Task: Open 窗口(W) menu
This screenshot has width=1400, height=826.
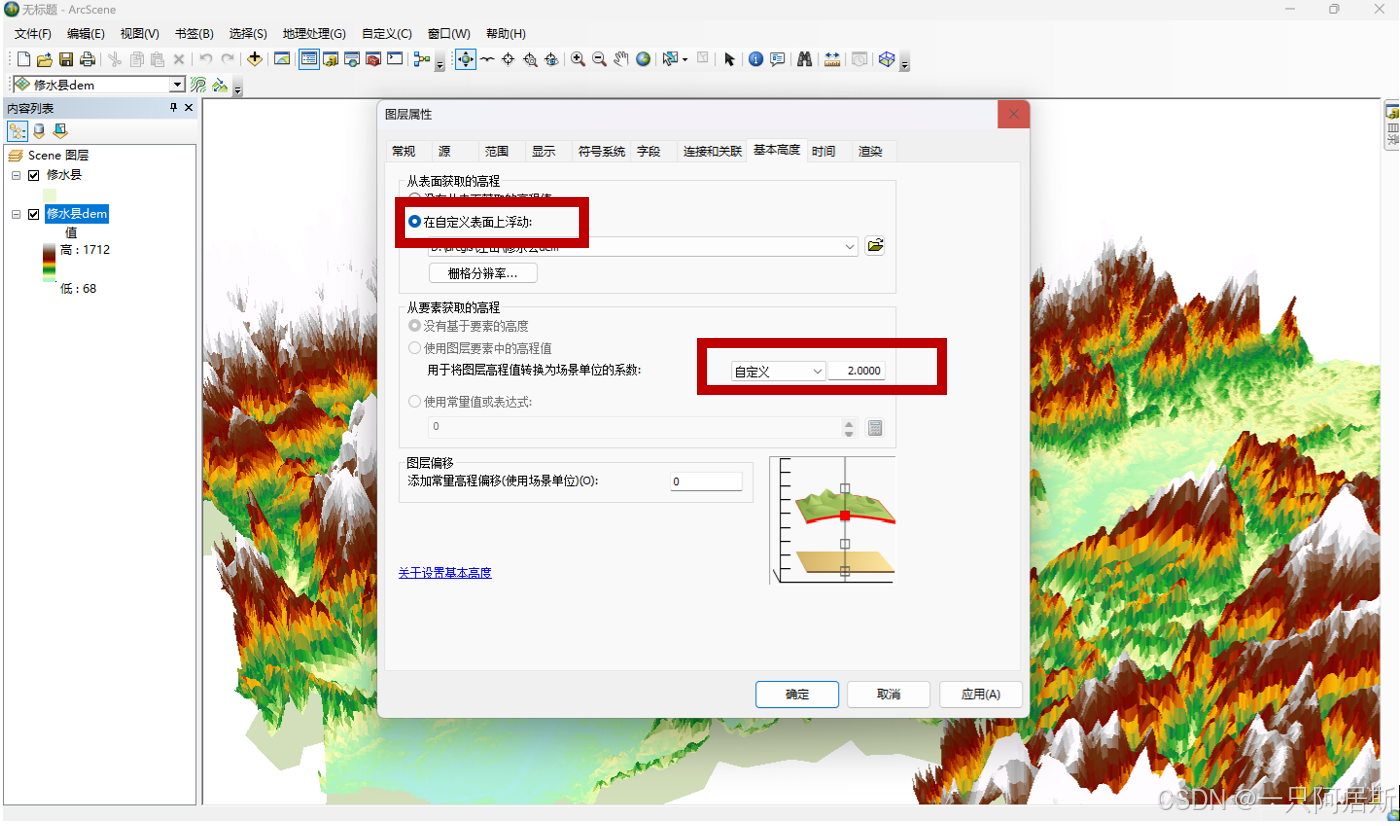Action: pyautogui.click(x=448, y=34)
